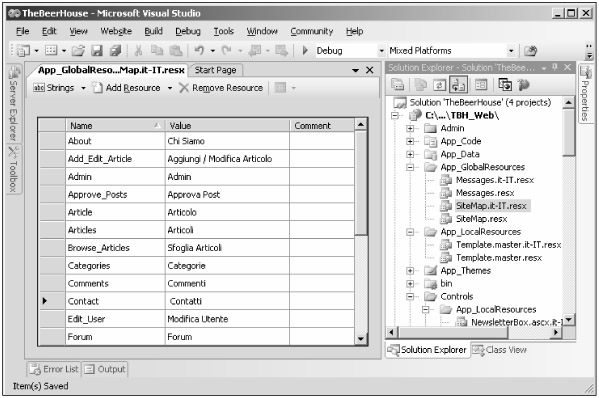Click the Save All toolbar icon
The width and height of the screenshot is (599, 398).
[x=115, y=50]
